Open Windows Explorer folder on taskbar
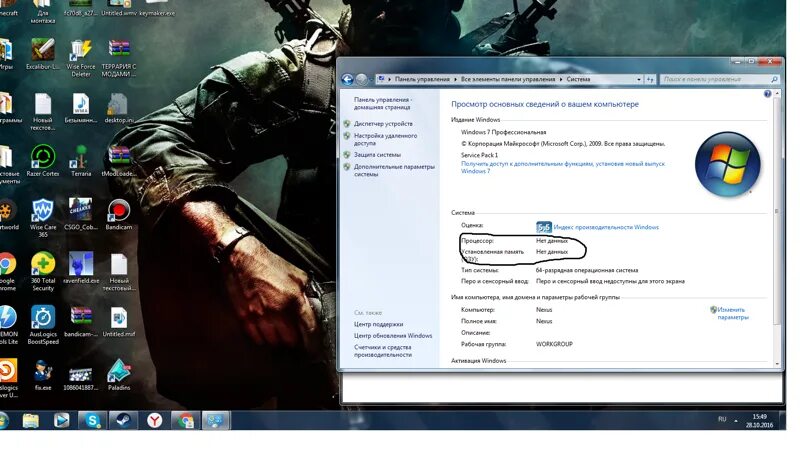800x450 pixels. click(31, 420)
